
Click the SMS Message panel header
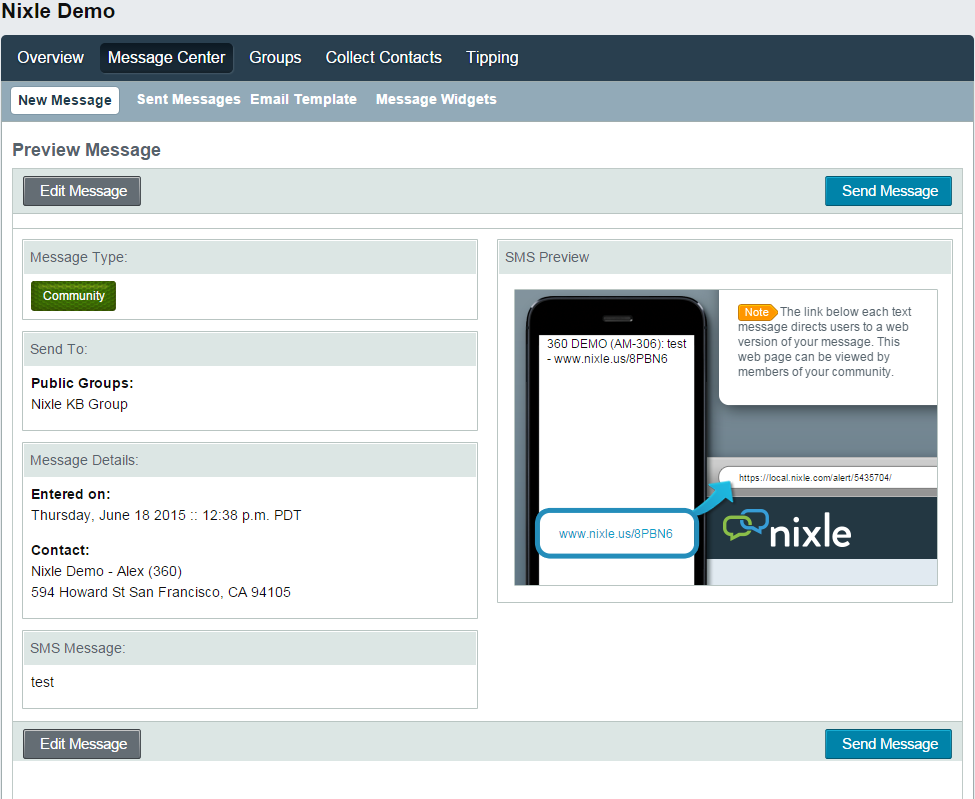click(250, 649)
